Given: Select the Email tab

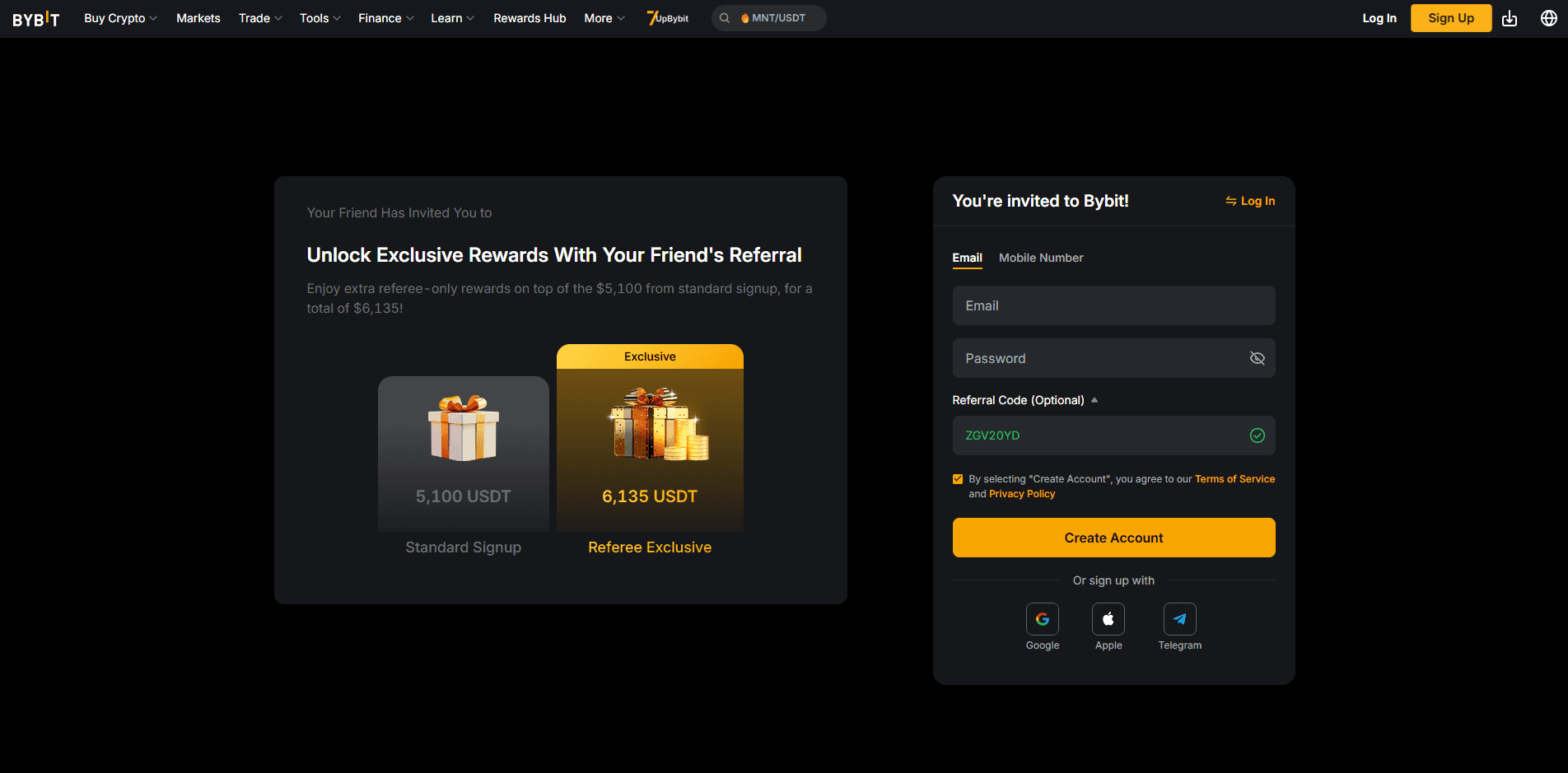Looking at the screenshot, I should 967,258.
